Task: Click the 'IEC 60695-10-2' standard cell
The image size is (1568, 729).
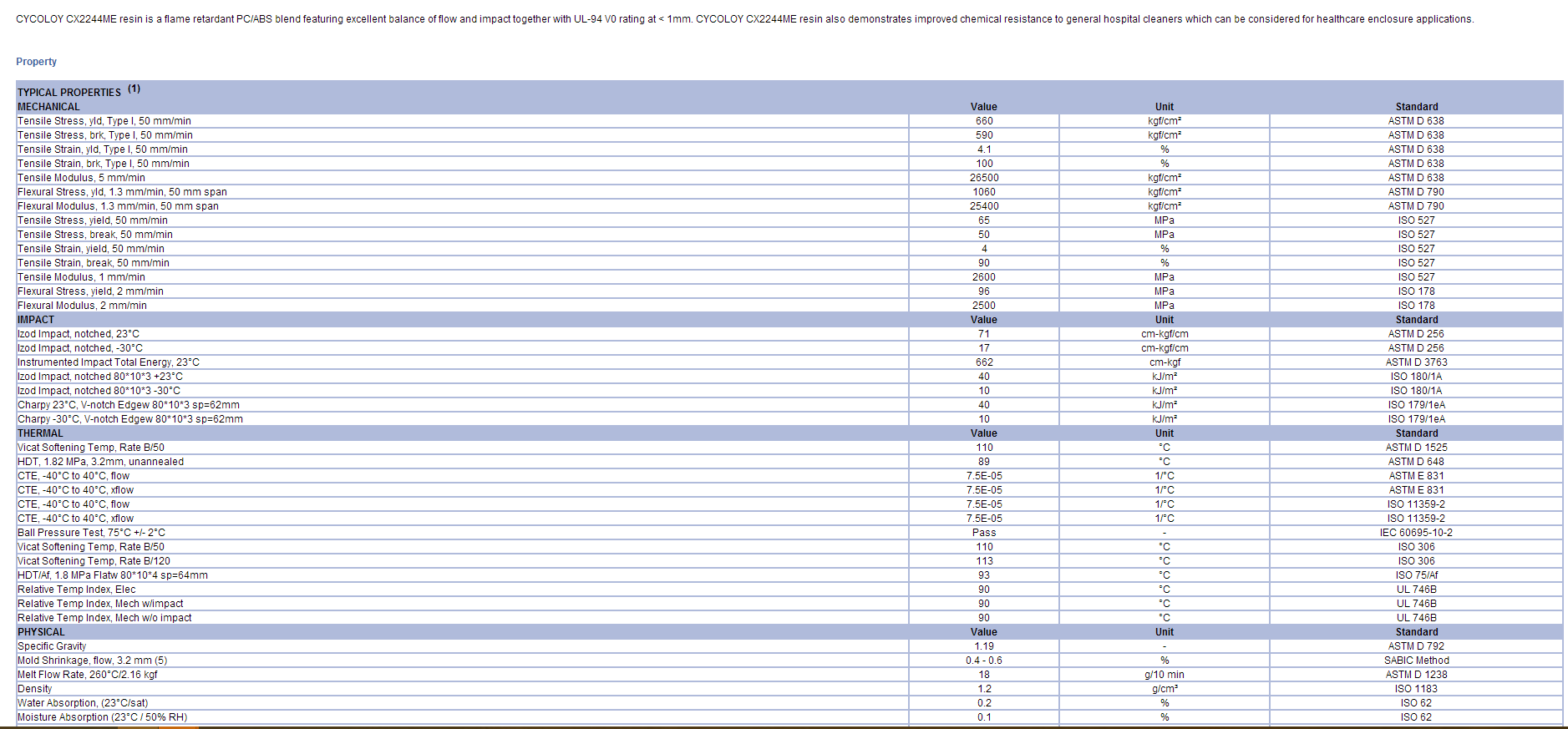Action: pos(1416,533)
